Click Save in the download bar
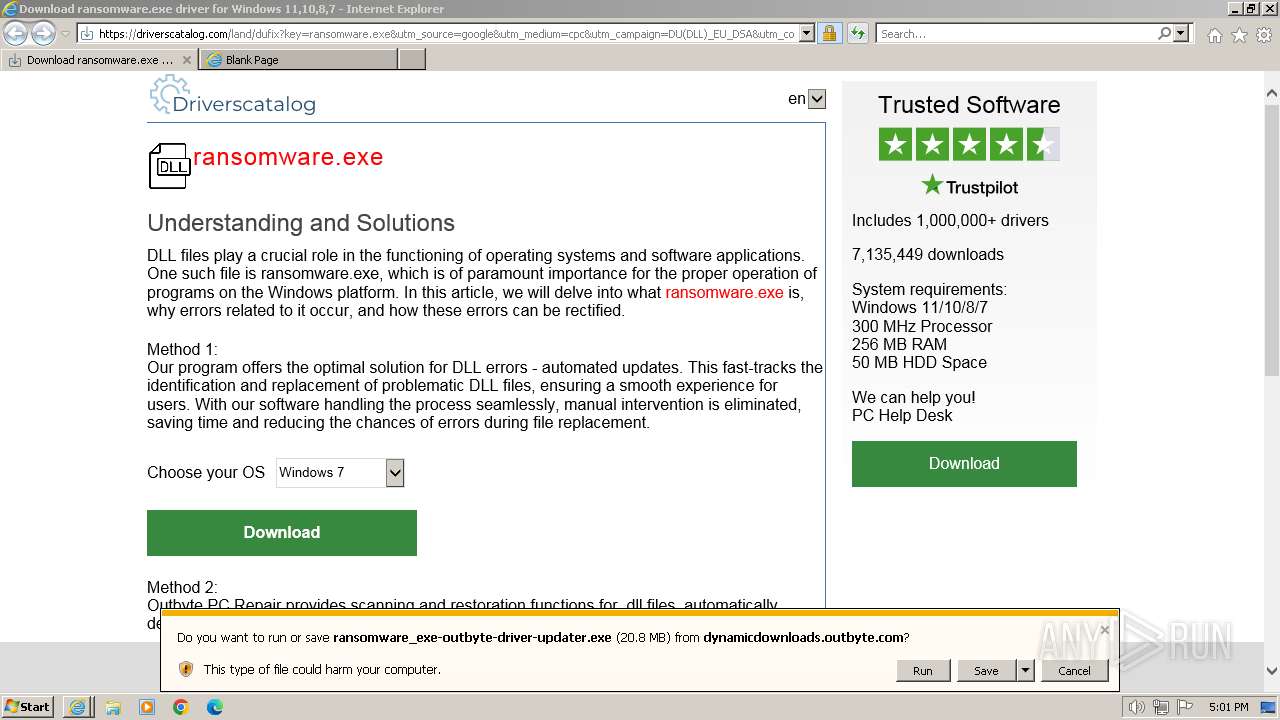The width and height of the screenshot is (1280, 720). click(986, 671)
